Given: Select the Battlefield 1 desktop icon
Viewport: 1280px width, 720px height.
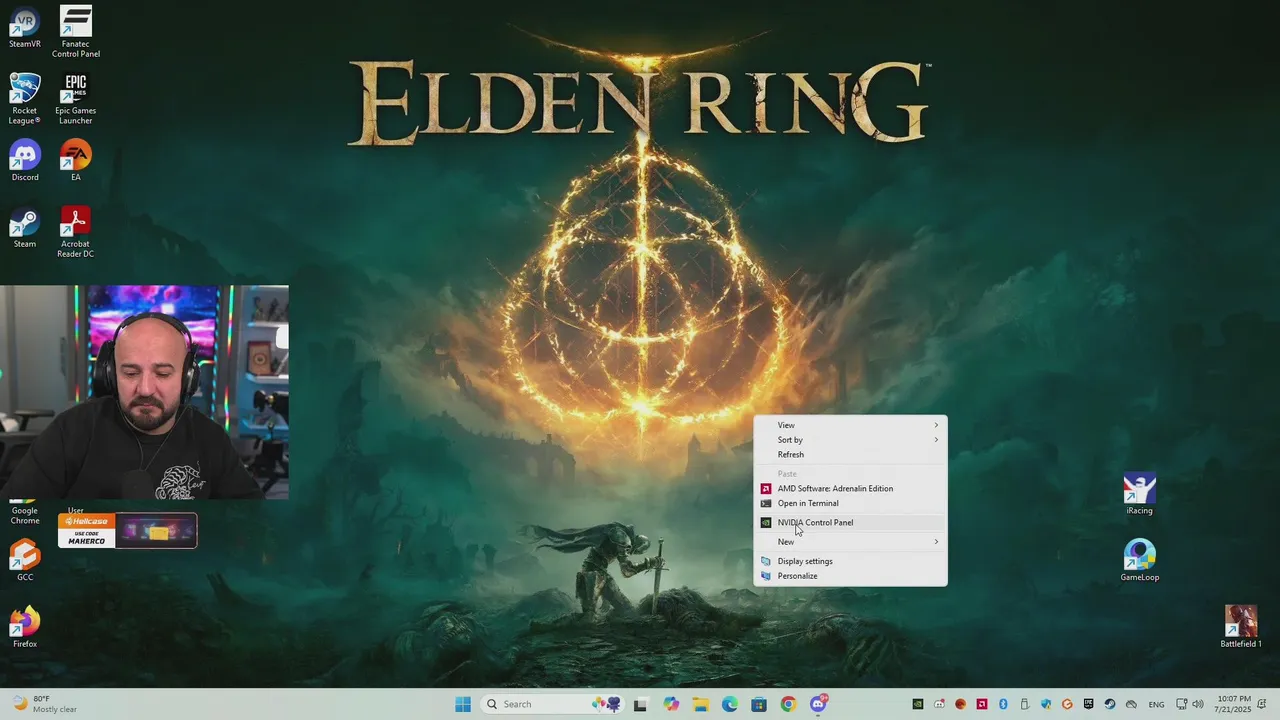Looking at the screenshot, I should coord(1241,627).
